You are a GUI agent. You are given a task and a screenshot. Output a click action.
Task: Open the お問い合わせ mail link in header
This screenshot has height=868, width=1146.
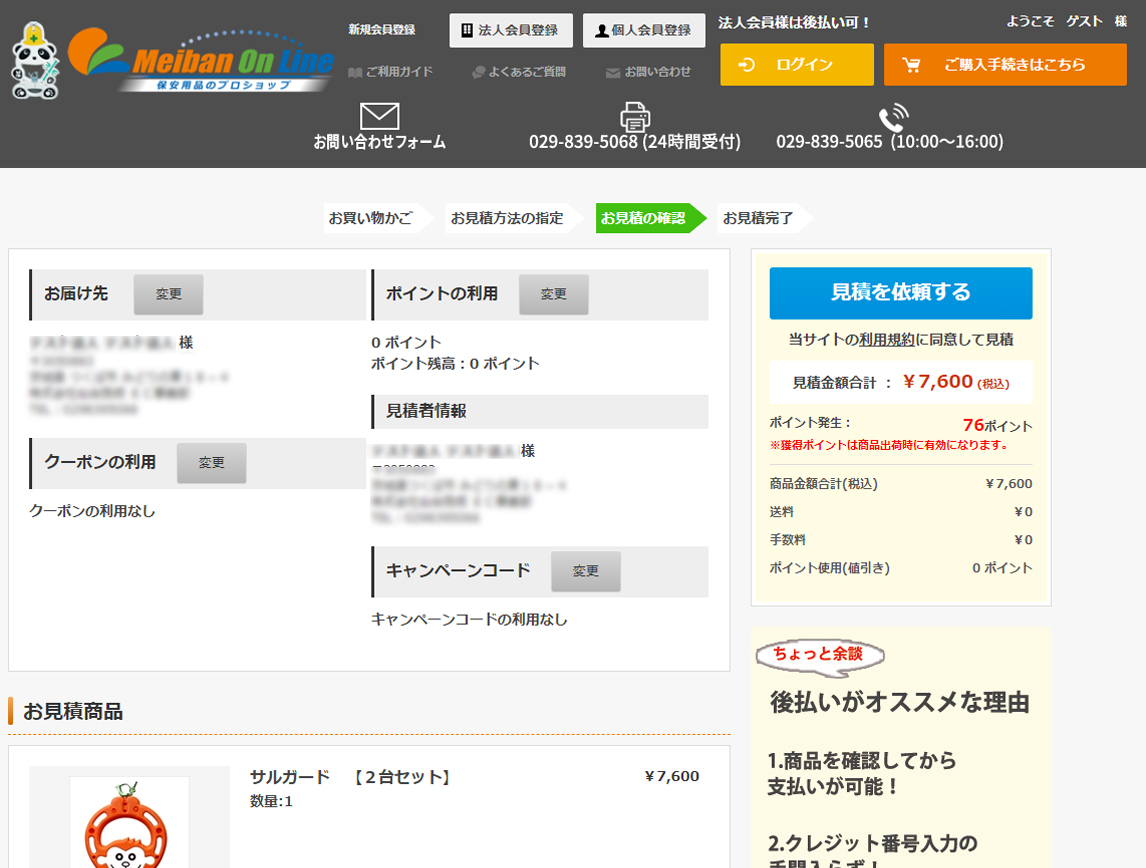pos(649,72)
